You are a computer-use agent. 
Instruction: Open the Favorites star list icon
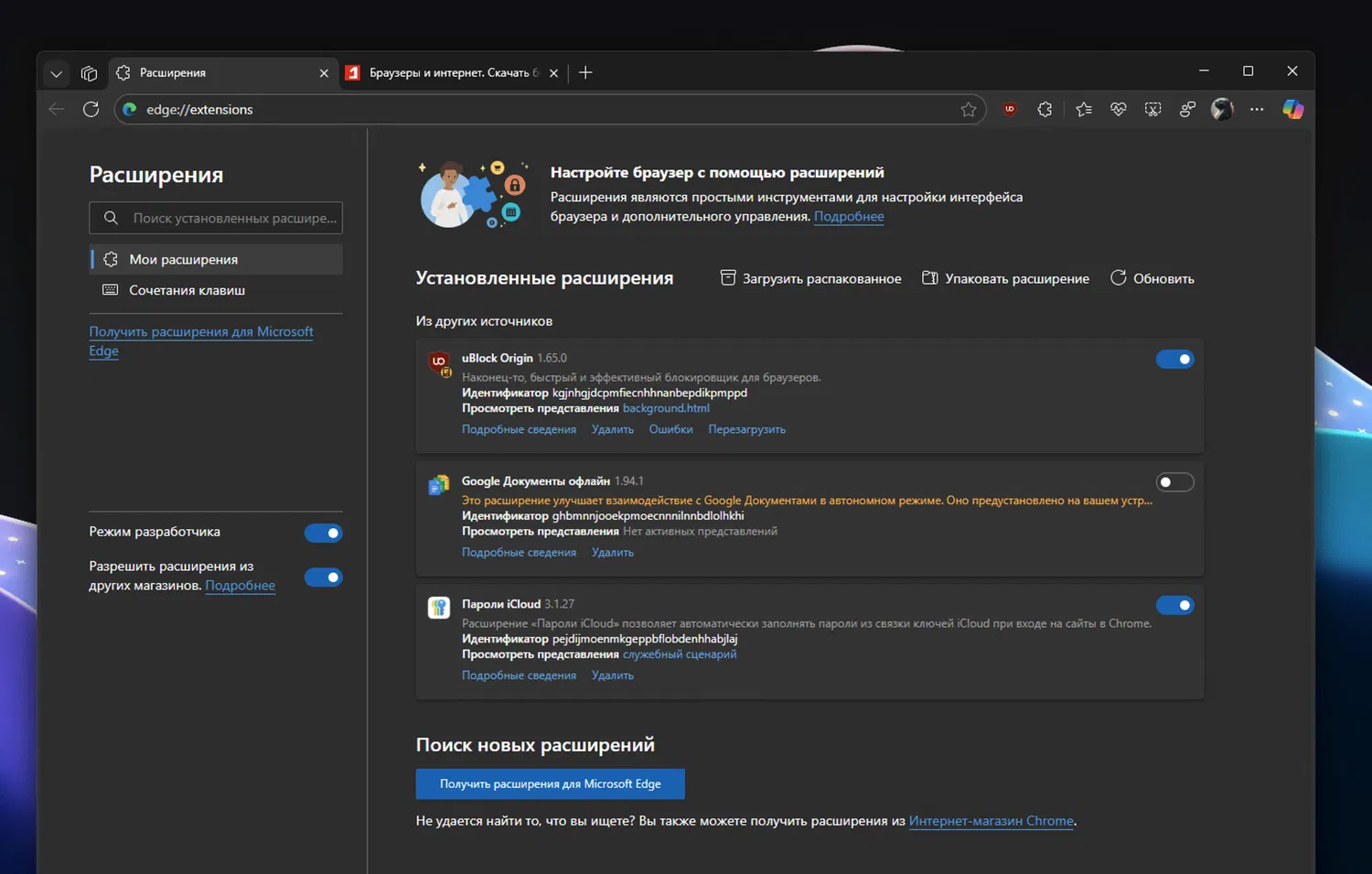point(1084,110)
